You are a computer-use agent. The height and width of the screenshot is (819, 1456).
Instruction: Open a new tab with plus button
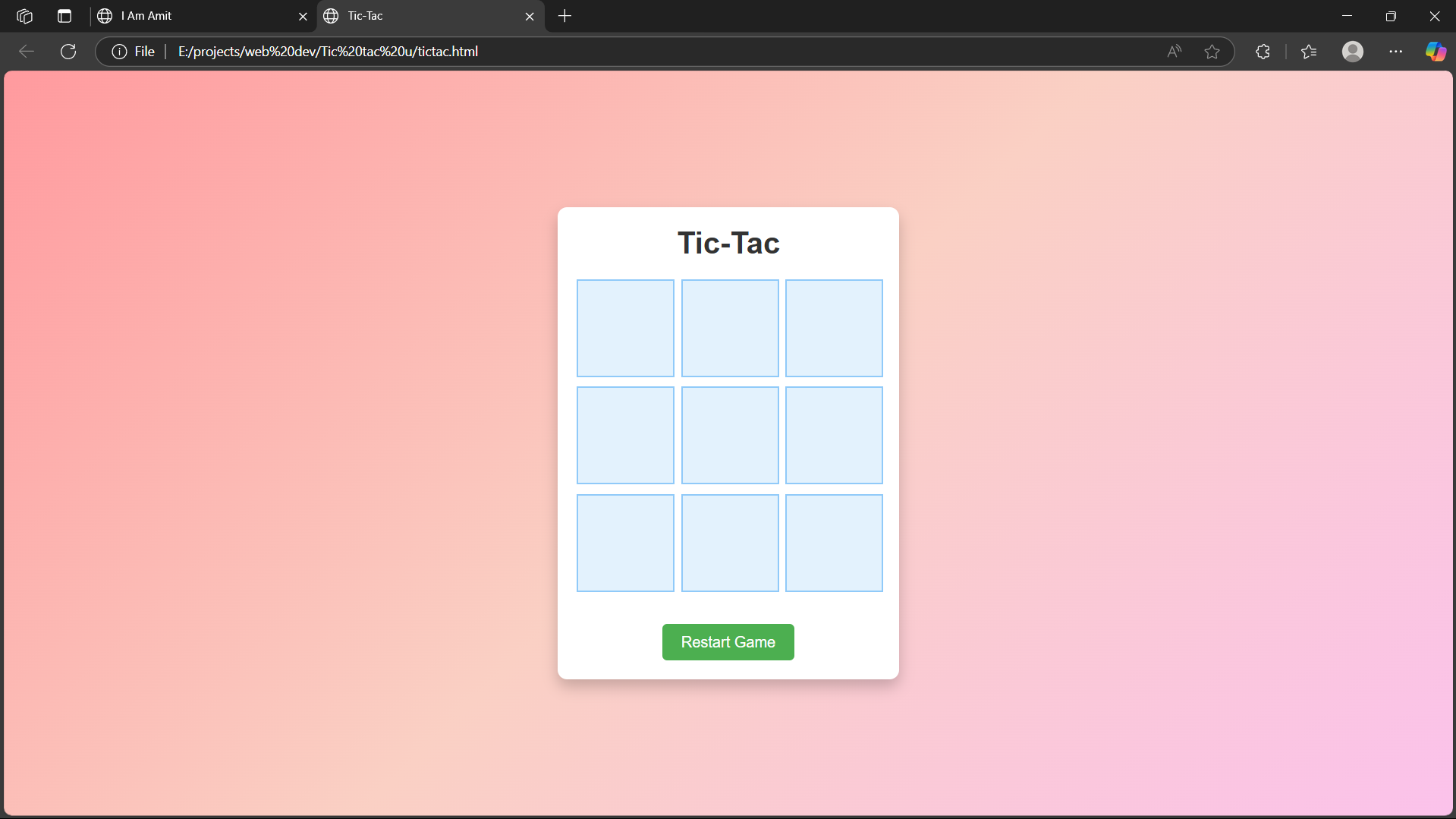[x=564, y=16]
